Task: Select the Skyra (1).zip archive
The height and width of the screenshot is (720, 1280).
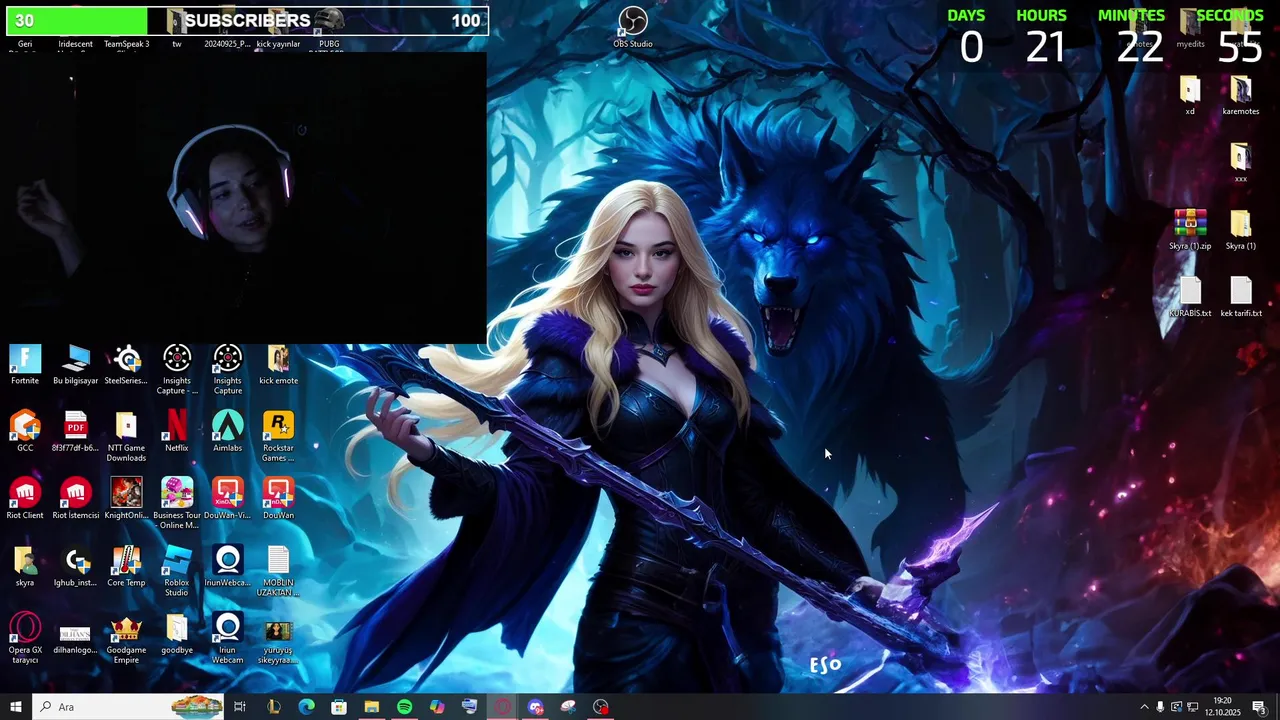Action: (1190, 230)
